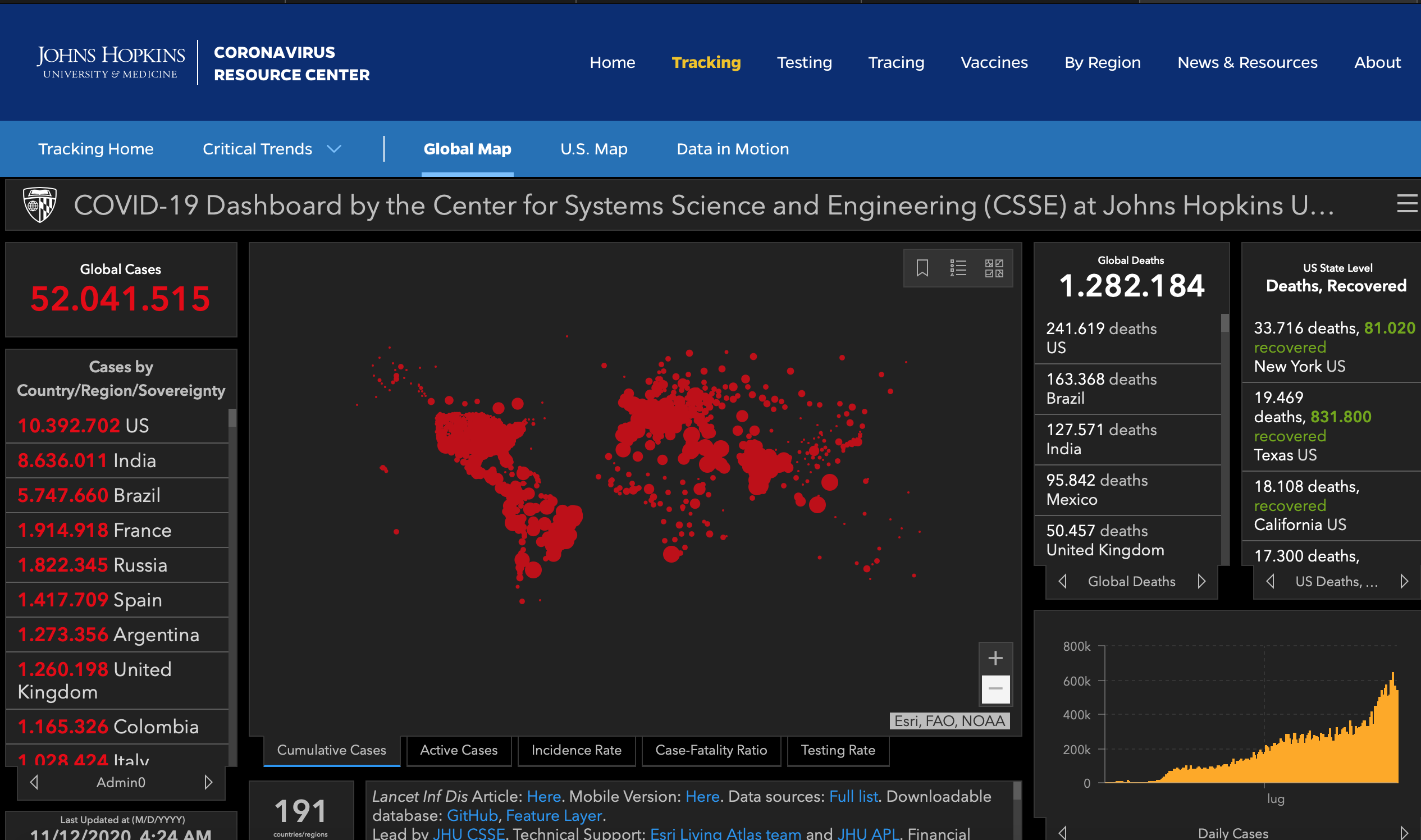Select Brazil in the cases list
The width and height of the screenshot is (1421, 840).
click(x=117, y=495)
